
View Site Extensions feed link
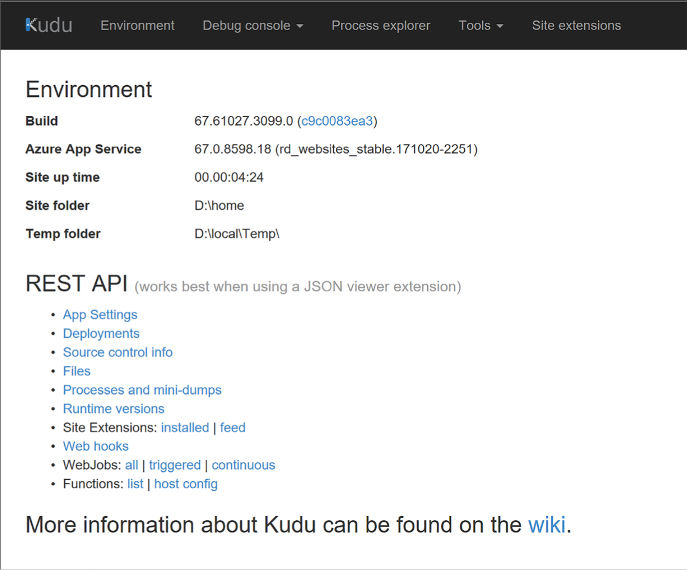click(x=233, y=428)
